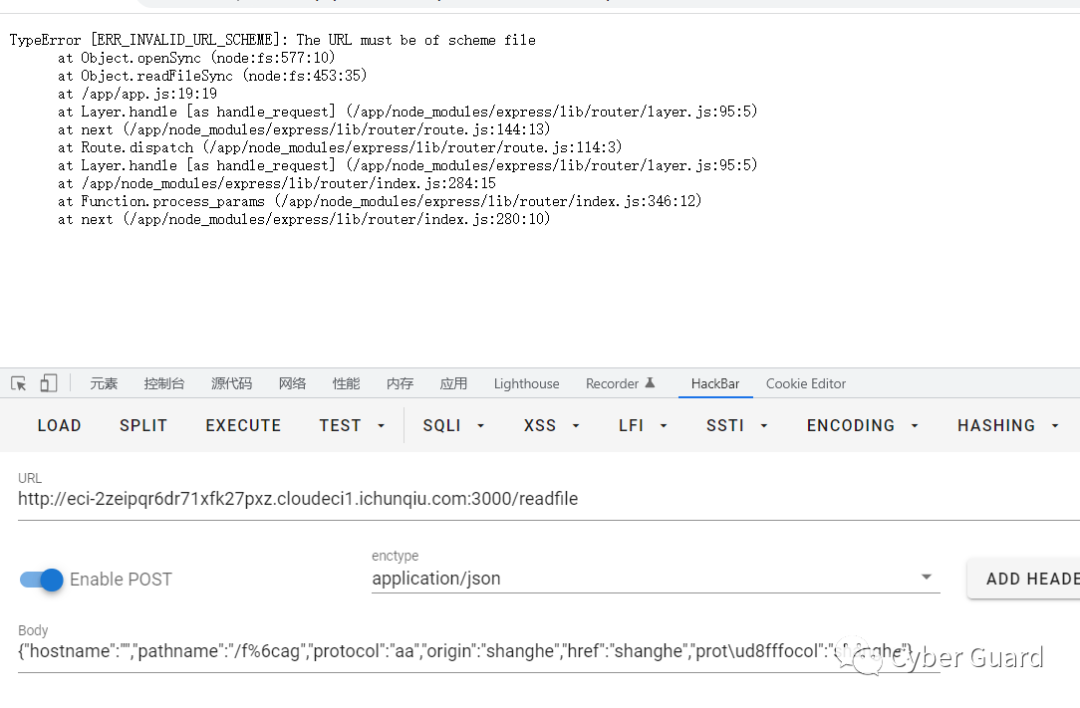Open the 应用 tab
This screenshot has height=708, width=1080.
pos(453,384)
